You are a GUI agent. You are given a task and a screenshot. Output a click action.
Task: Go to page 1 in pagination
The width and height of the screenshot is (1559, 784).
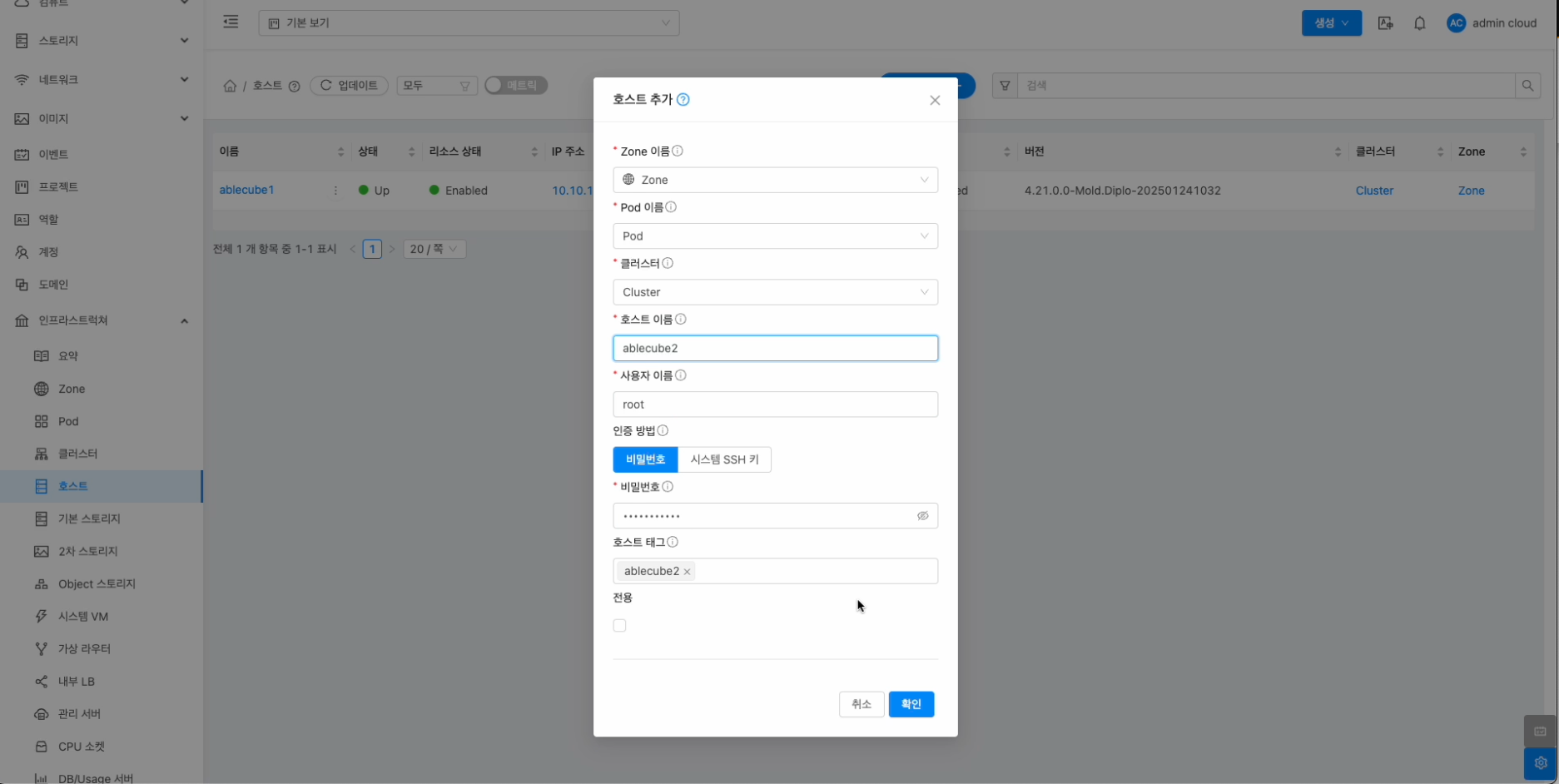(372, 249)
